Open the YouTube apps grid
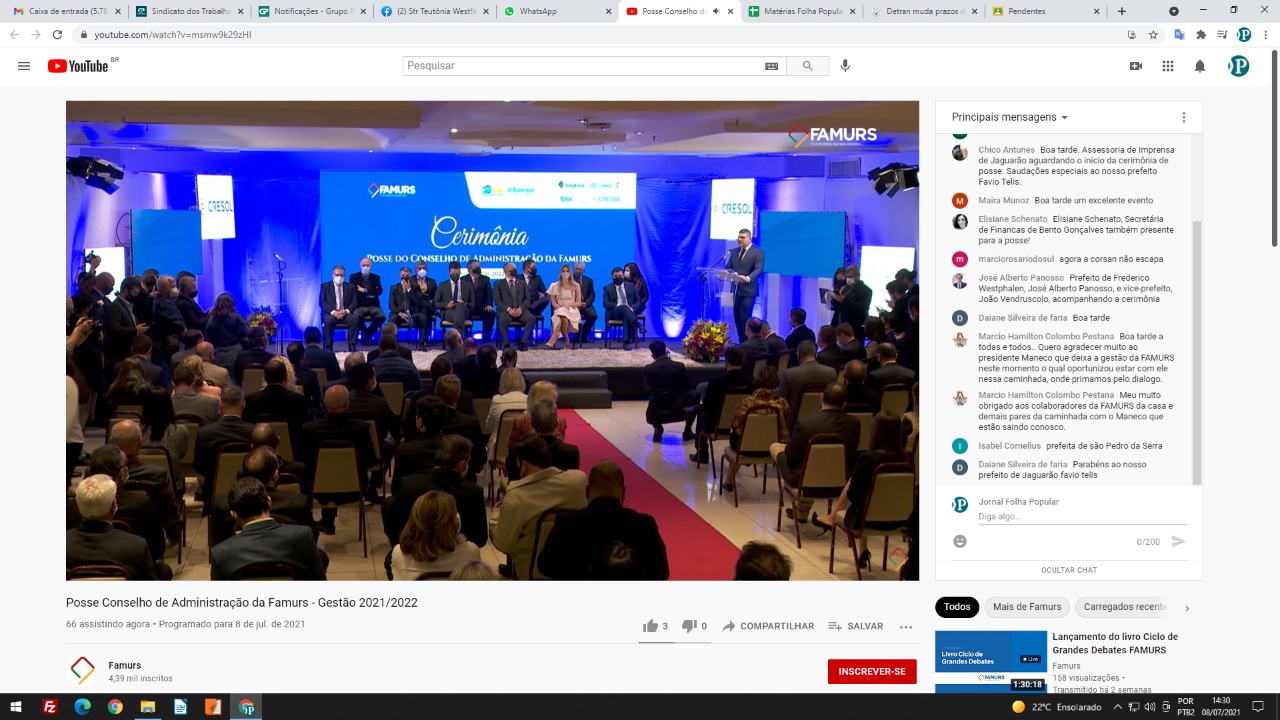The width and height of the screenshot is (1280, 720). click(1167, 66)
